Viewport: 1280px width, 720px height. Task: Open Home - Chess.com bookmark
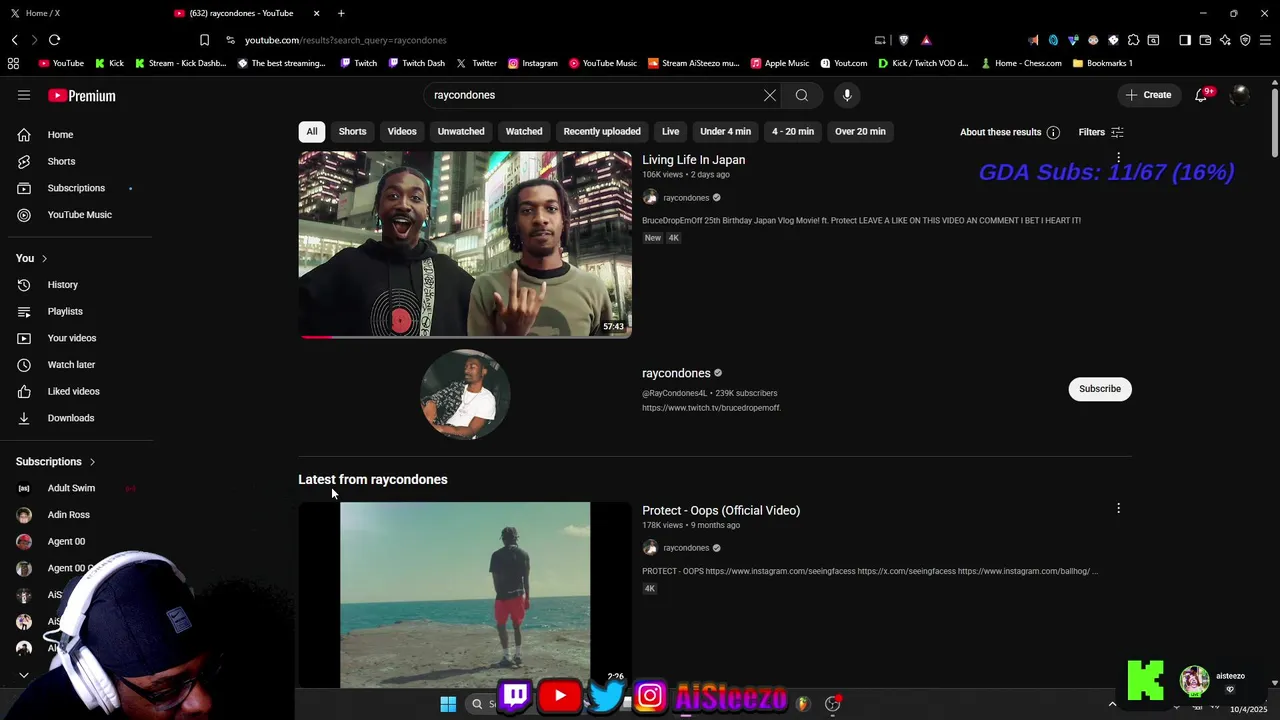pos(1021,63)
